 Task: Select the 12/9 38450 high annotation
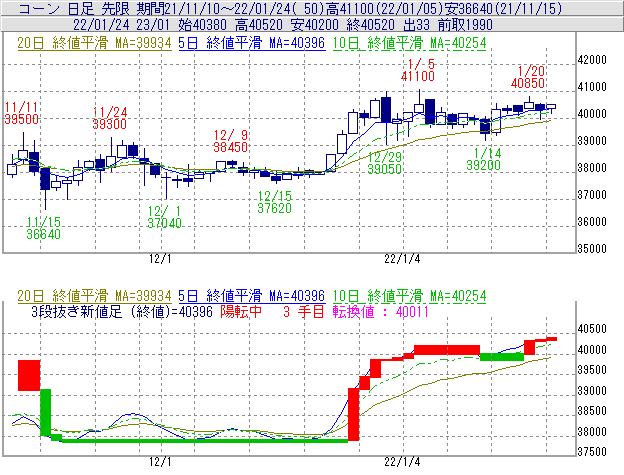pyautogui.click(x=230, y=141)
